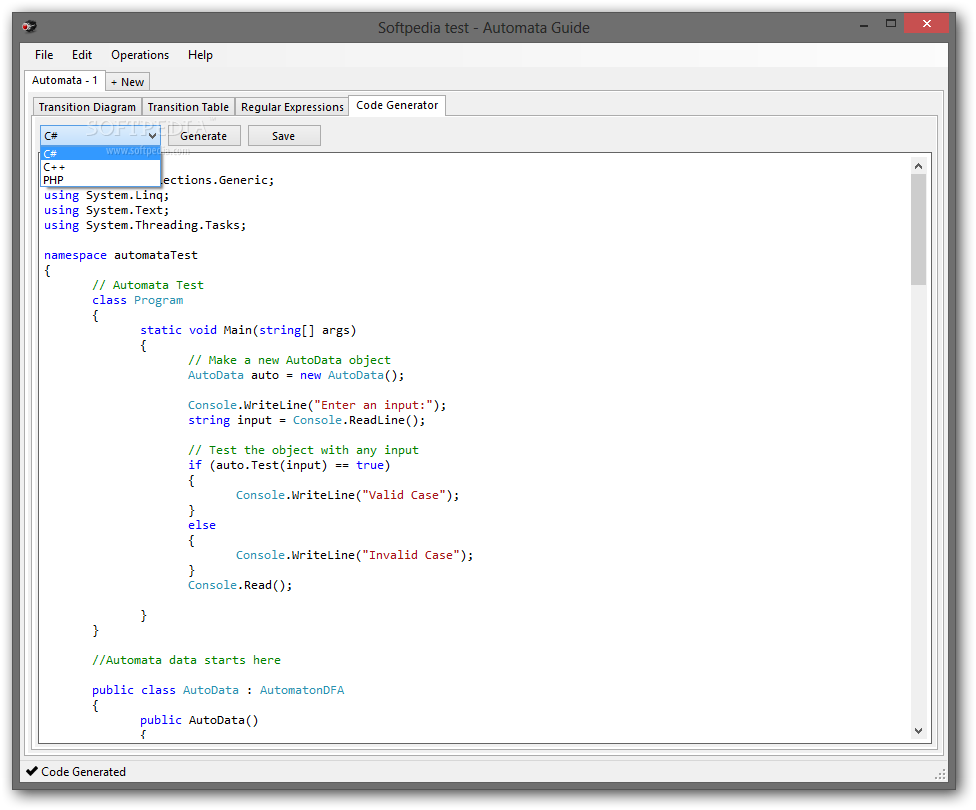
Task: Open the Edit menu
Action: pos(82,55)
